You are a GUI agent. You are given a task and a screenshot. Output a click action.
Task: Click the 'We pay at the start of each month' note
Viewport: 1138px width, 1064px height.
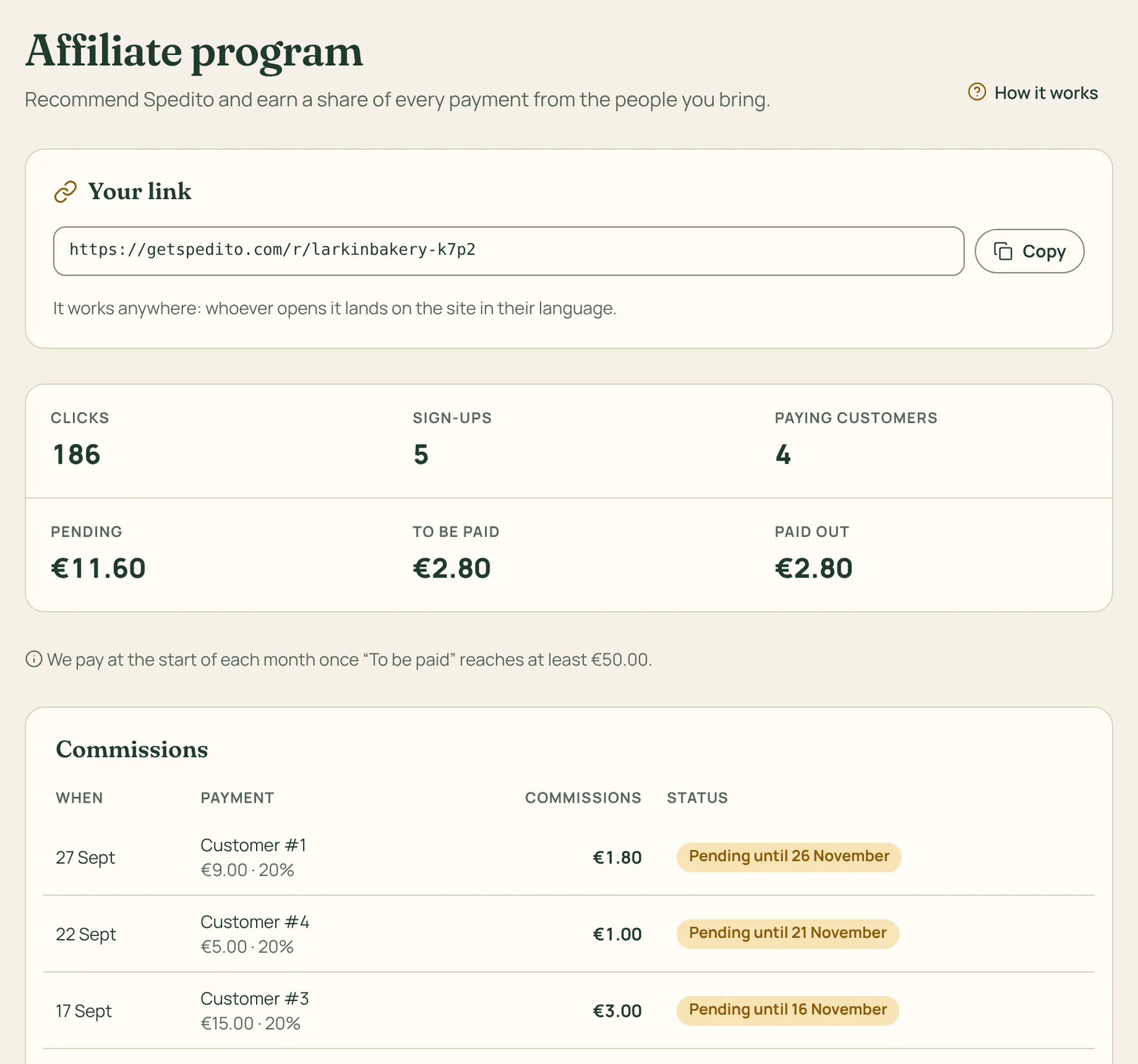point(349,659)
